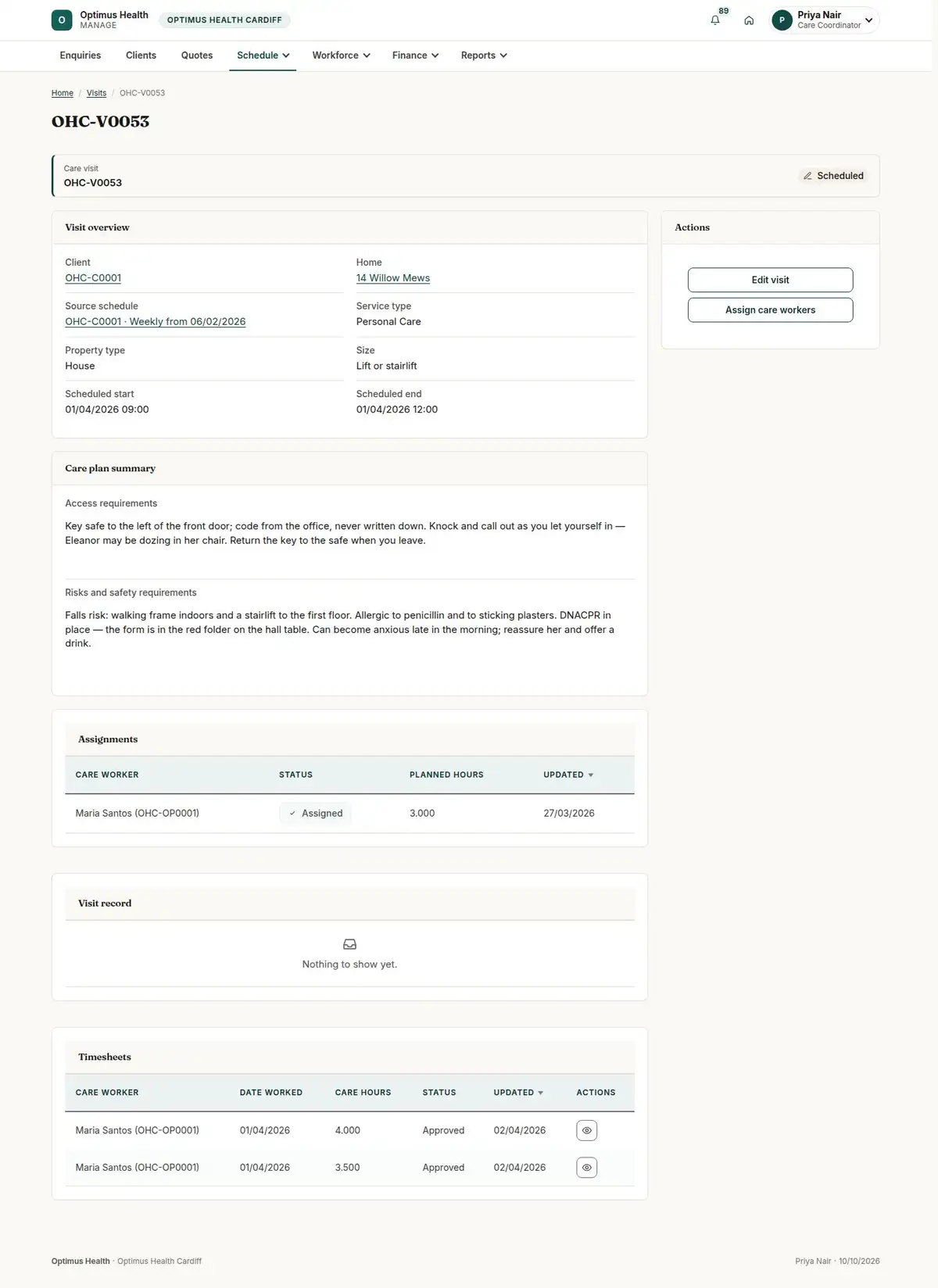Click the Scheduled status badge
938x1288 pixels.
(833, 176)
